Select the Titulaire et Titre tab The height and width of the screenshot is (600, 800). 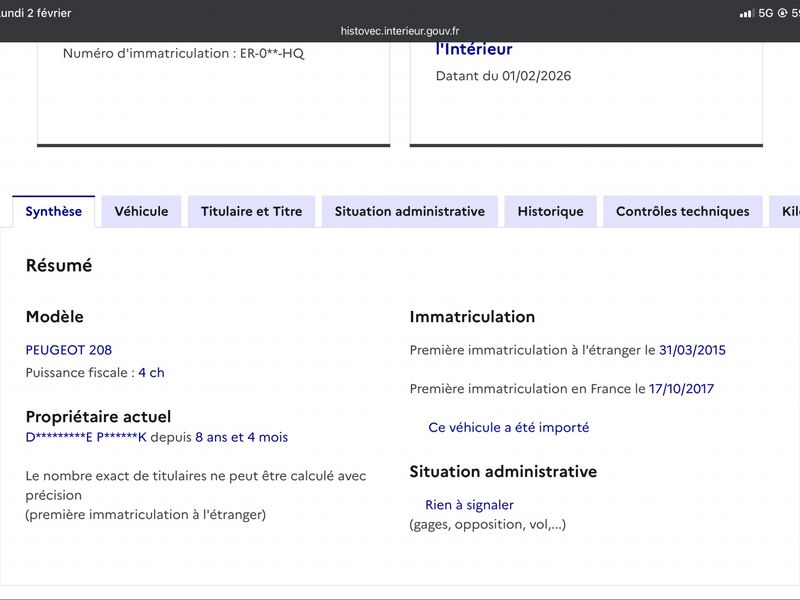tap(252, 211)
